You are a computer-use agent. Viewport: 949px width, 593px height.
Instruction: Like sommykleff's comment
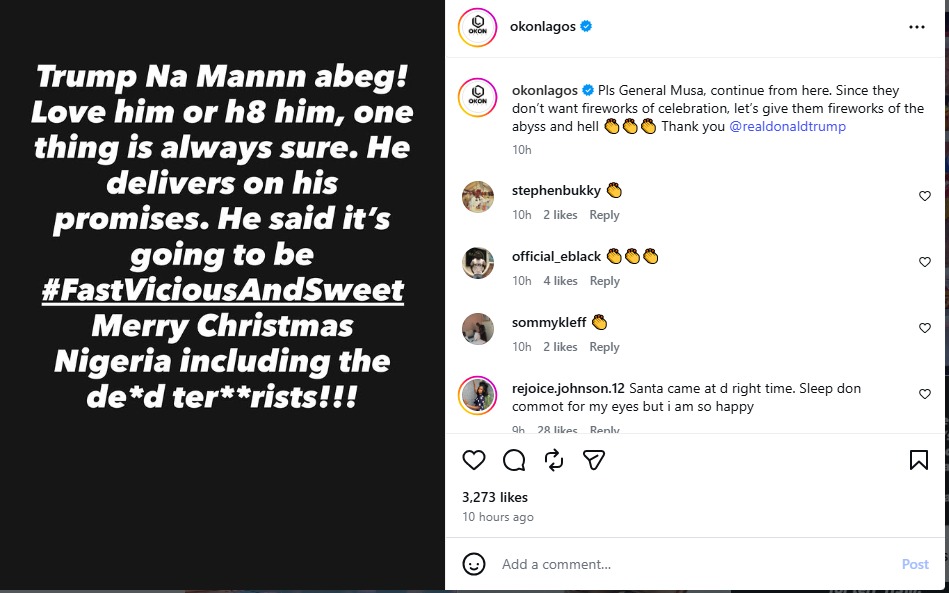925,328
